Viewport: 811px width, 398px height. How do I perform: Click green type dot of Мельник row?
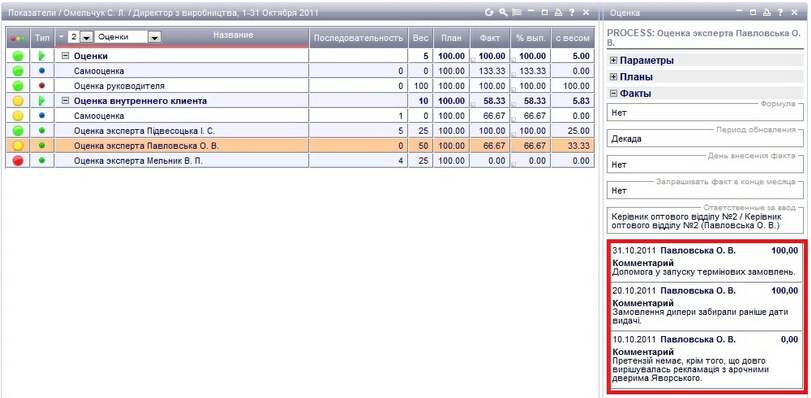pyautogui.click(x=42, y=160)
